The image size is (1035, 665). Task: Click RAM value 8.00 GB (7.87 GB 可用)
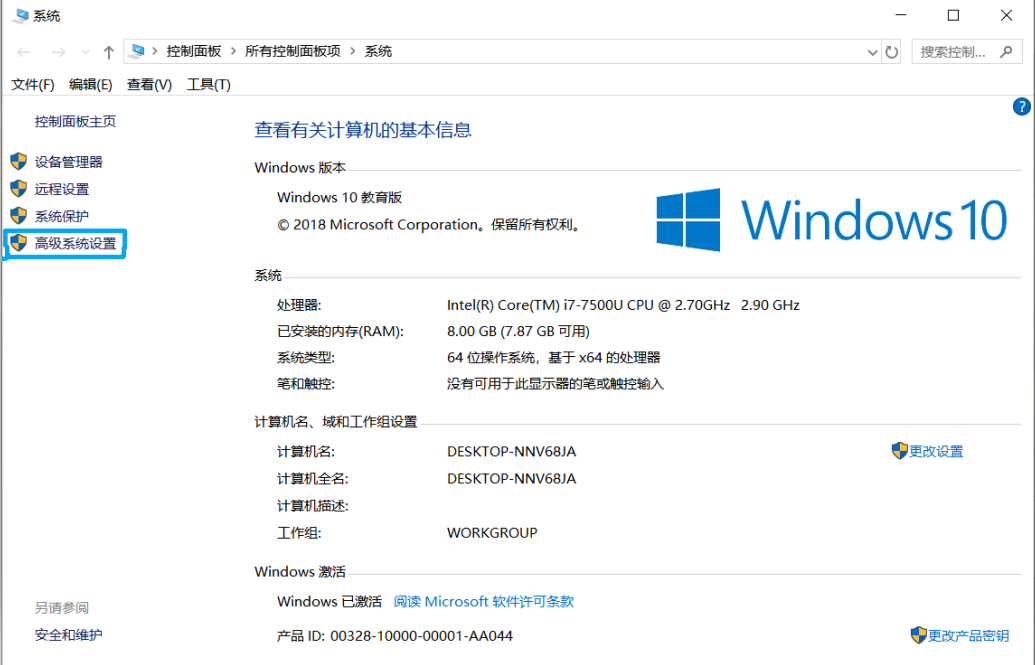pos(518,332)
